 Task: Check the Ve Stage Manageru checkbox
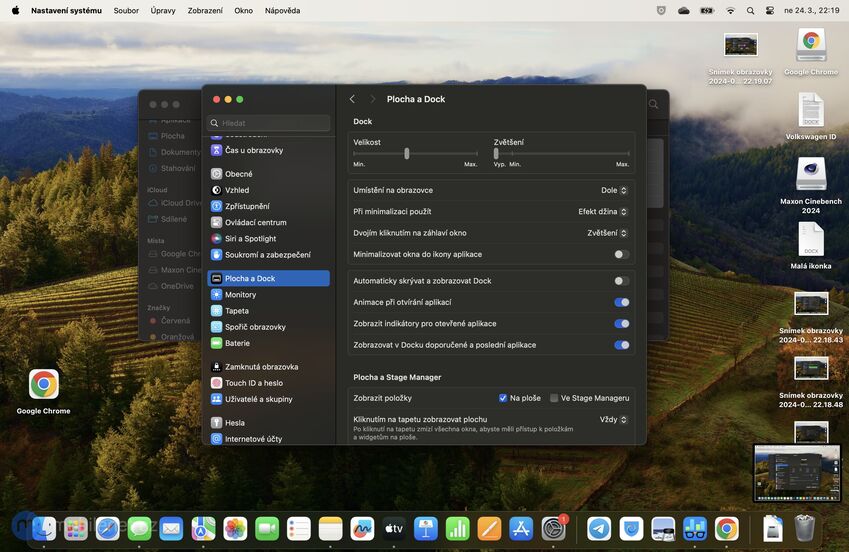coord(554,398)
